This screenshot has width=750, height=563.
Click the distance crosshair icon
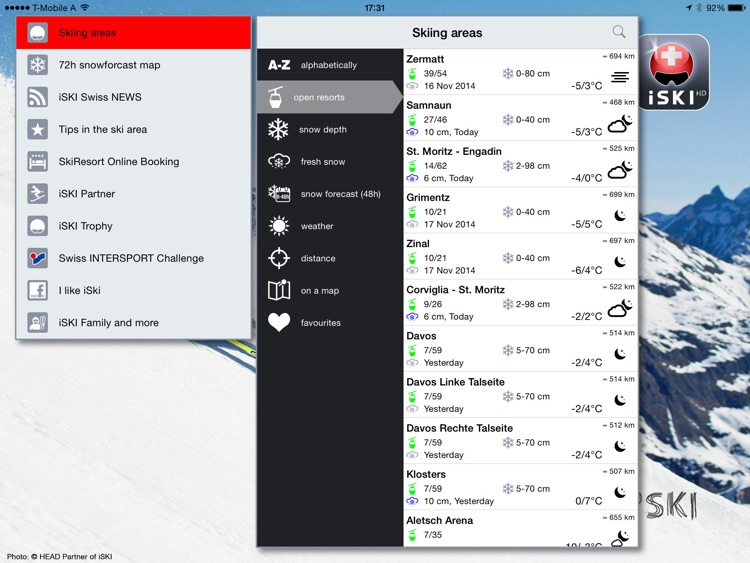click(x=279, y=258)
